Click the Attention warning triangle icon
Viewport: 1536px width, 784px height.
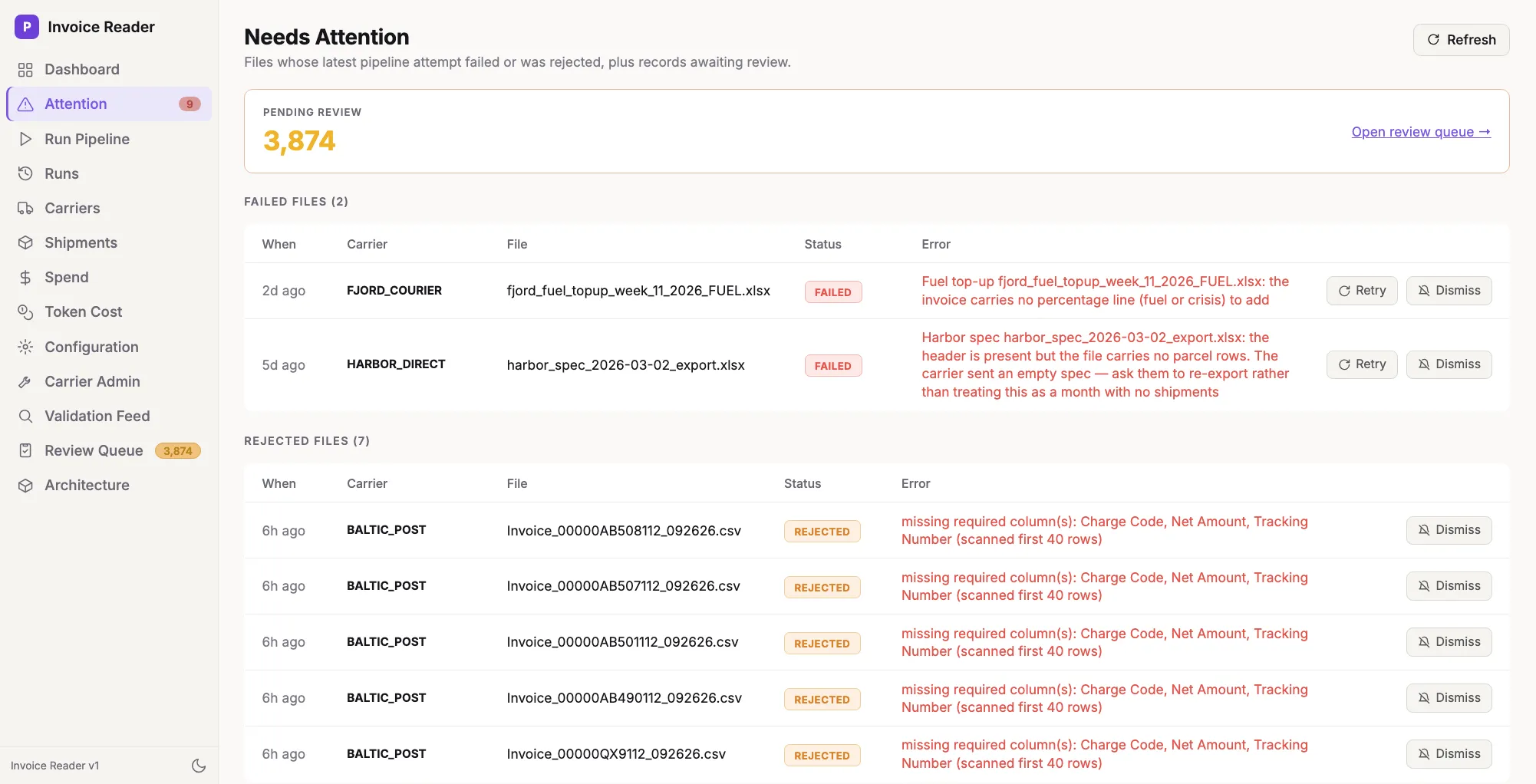click(x=25, y=104)
